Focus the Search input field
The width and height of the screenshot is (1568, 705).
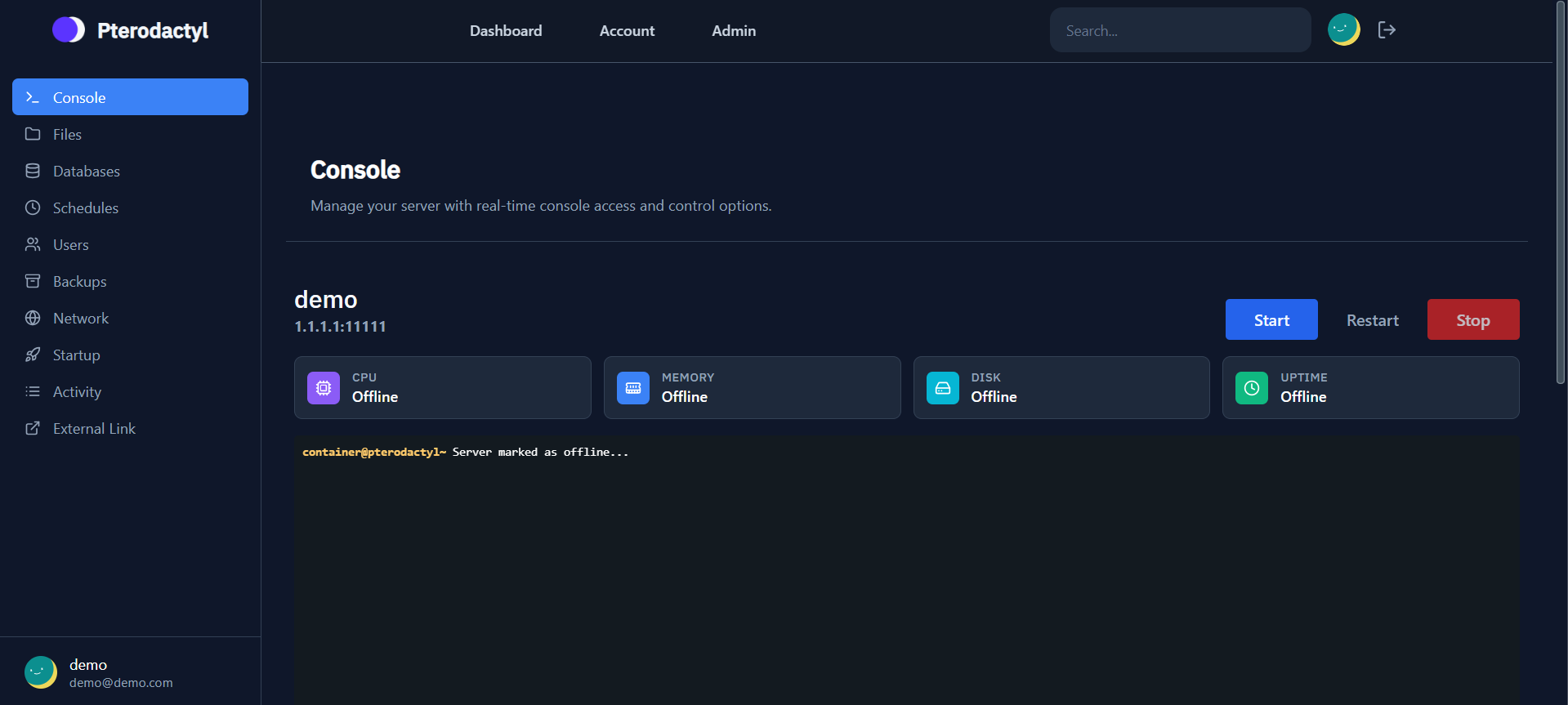tap(1180, 31)
